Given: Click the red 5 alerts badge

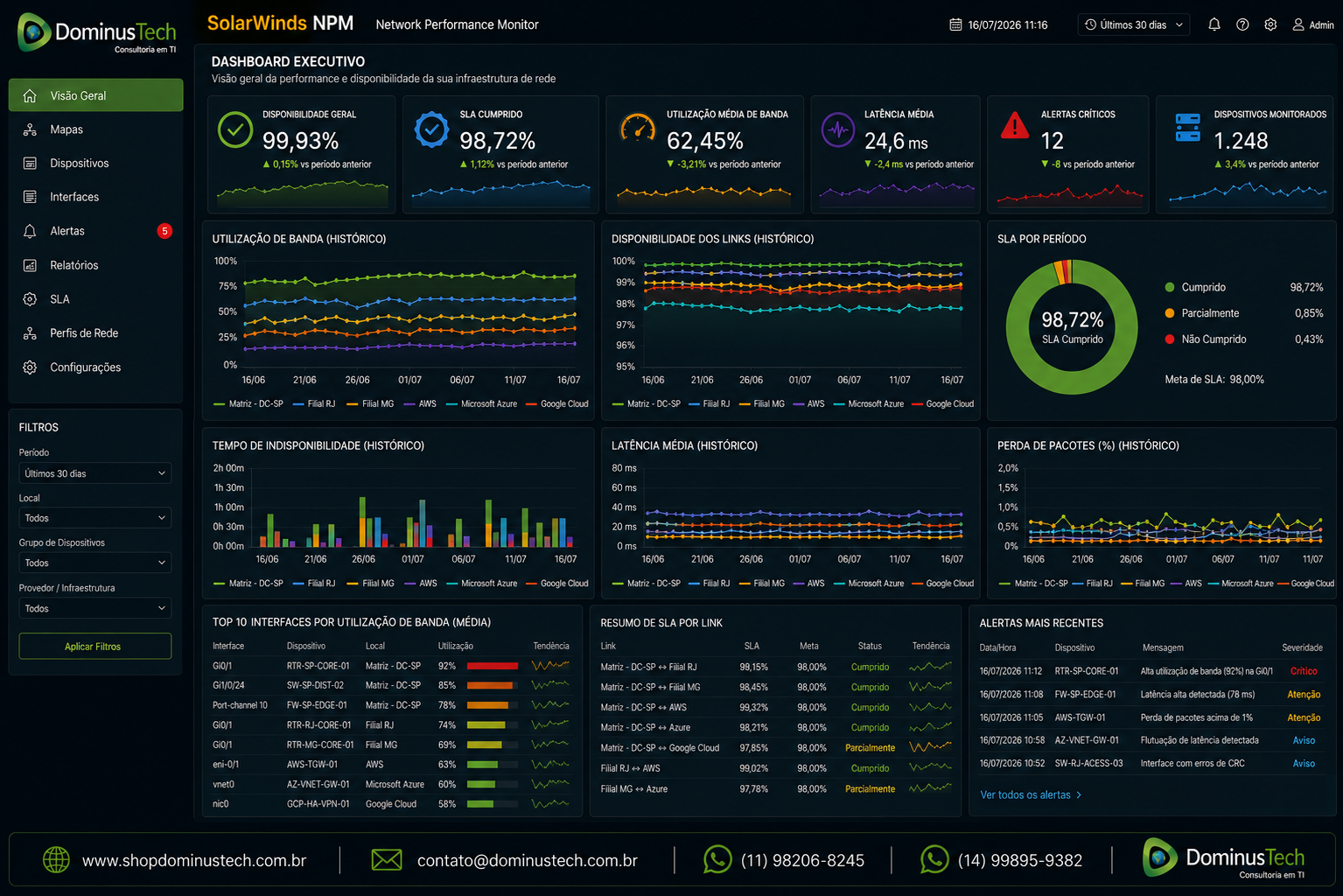Looking at the screenshot, I should [164, 231].
